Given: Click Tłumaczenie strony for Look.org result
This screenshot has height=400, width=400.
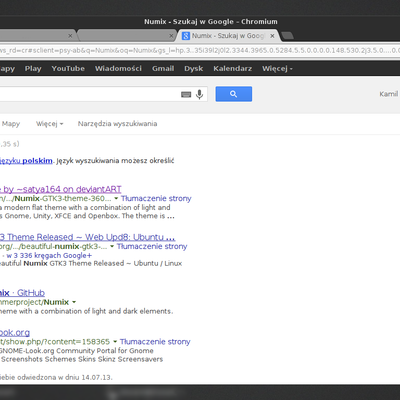Looking at the screenshot, I should click(x=155, y=342).
